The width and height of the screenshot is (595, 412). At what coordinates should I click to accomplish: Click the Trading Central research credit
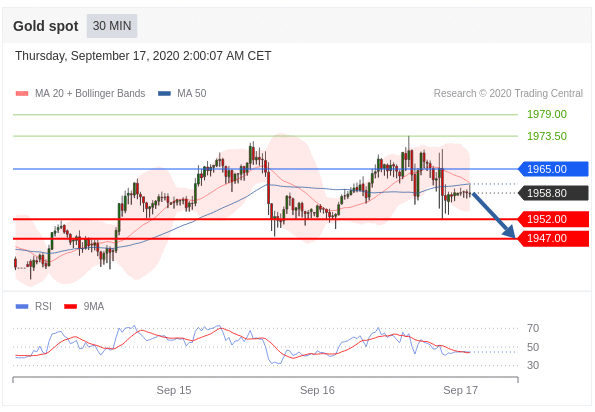tap(508, 93)
